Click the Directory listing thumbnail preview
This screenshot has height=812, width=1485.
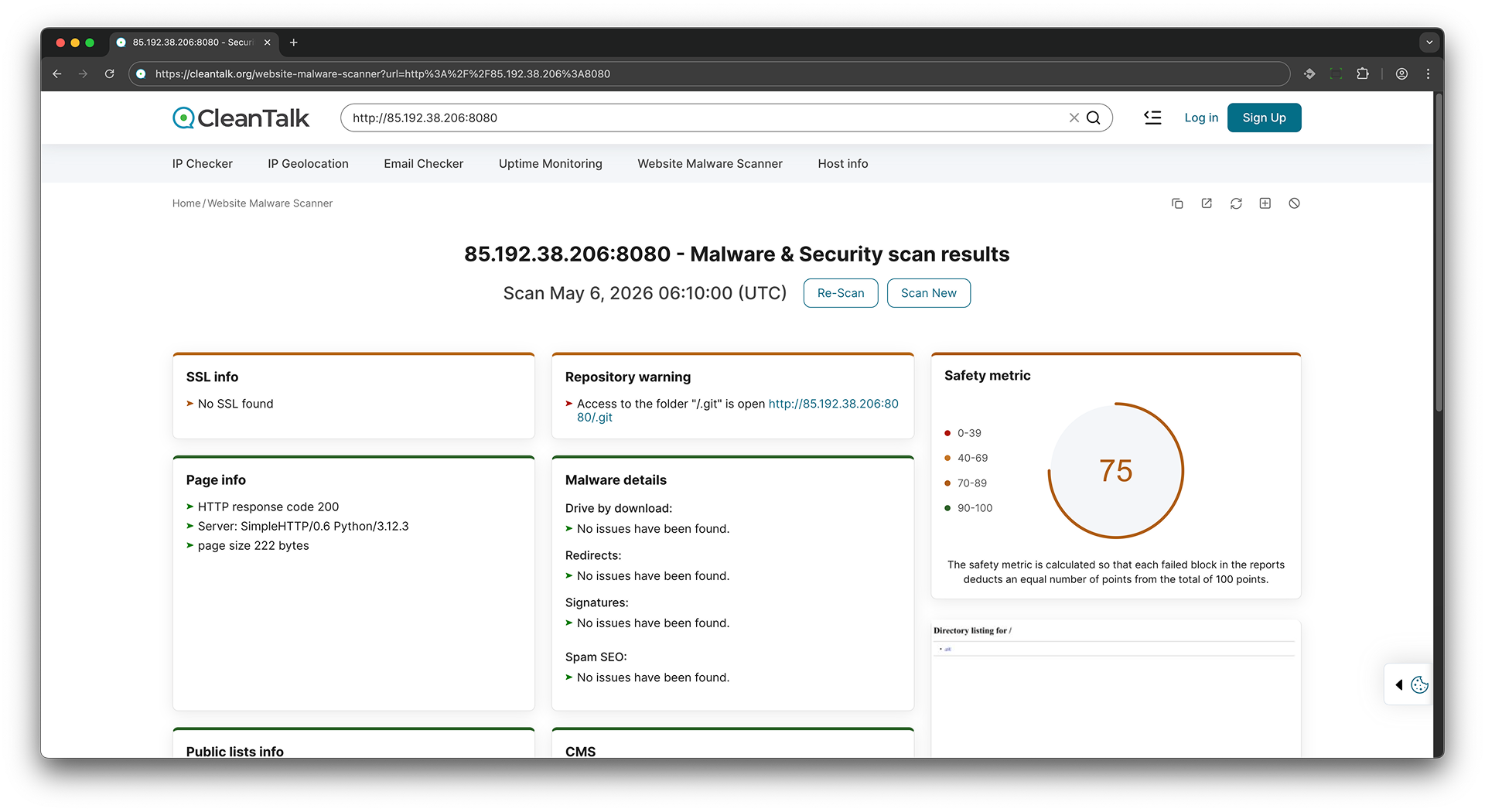[x=1116, y=688]
